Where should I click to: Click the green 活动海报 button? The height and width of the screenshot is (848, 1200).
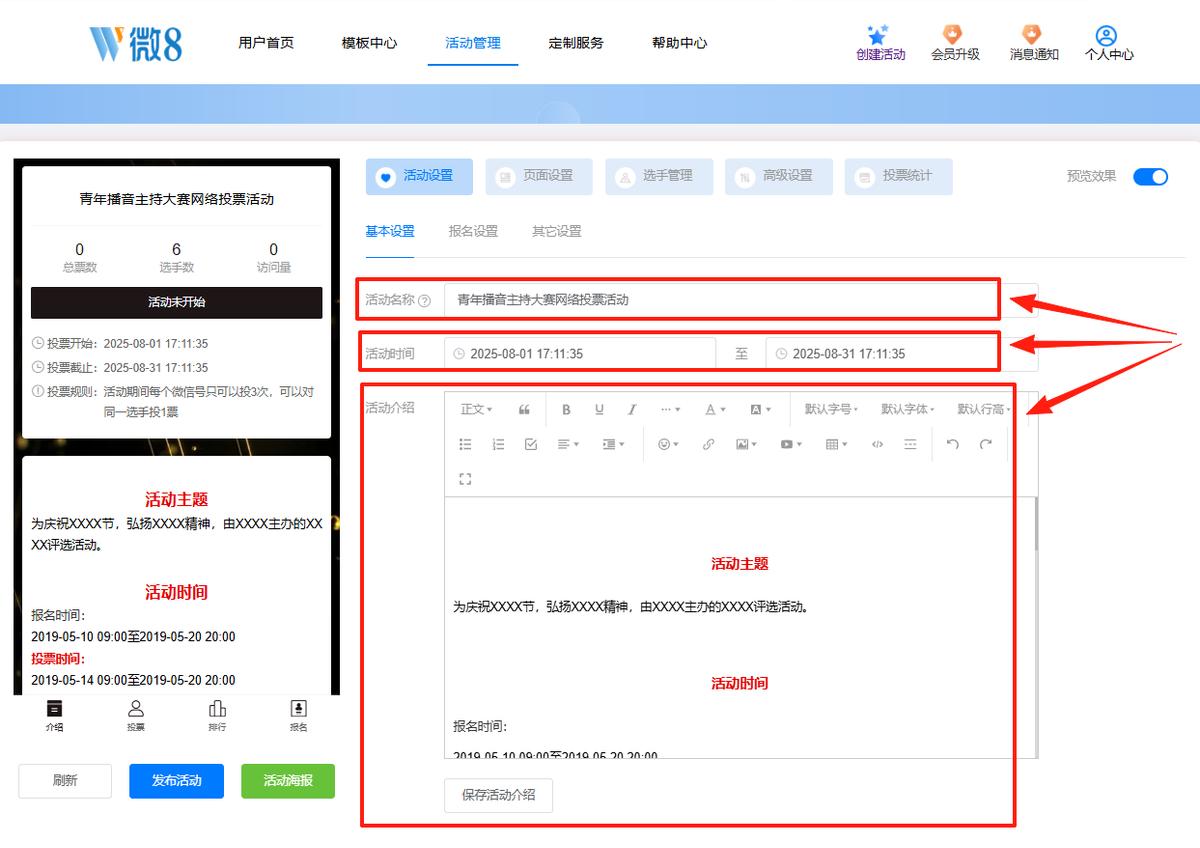tap(288, 781)
